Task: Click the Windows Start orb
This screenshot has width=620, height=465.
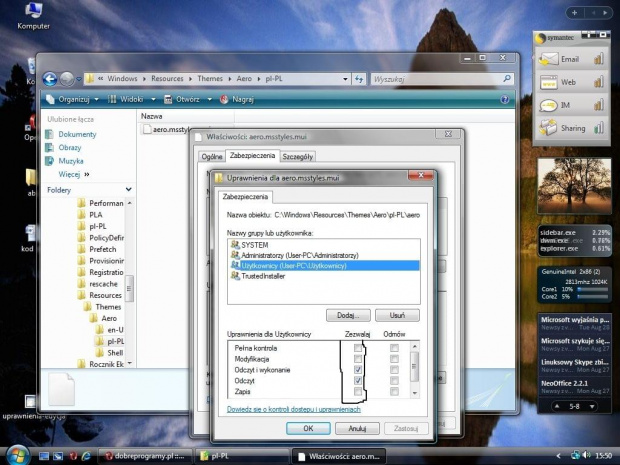Action: coord(17,455)
